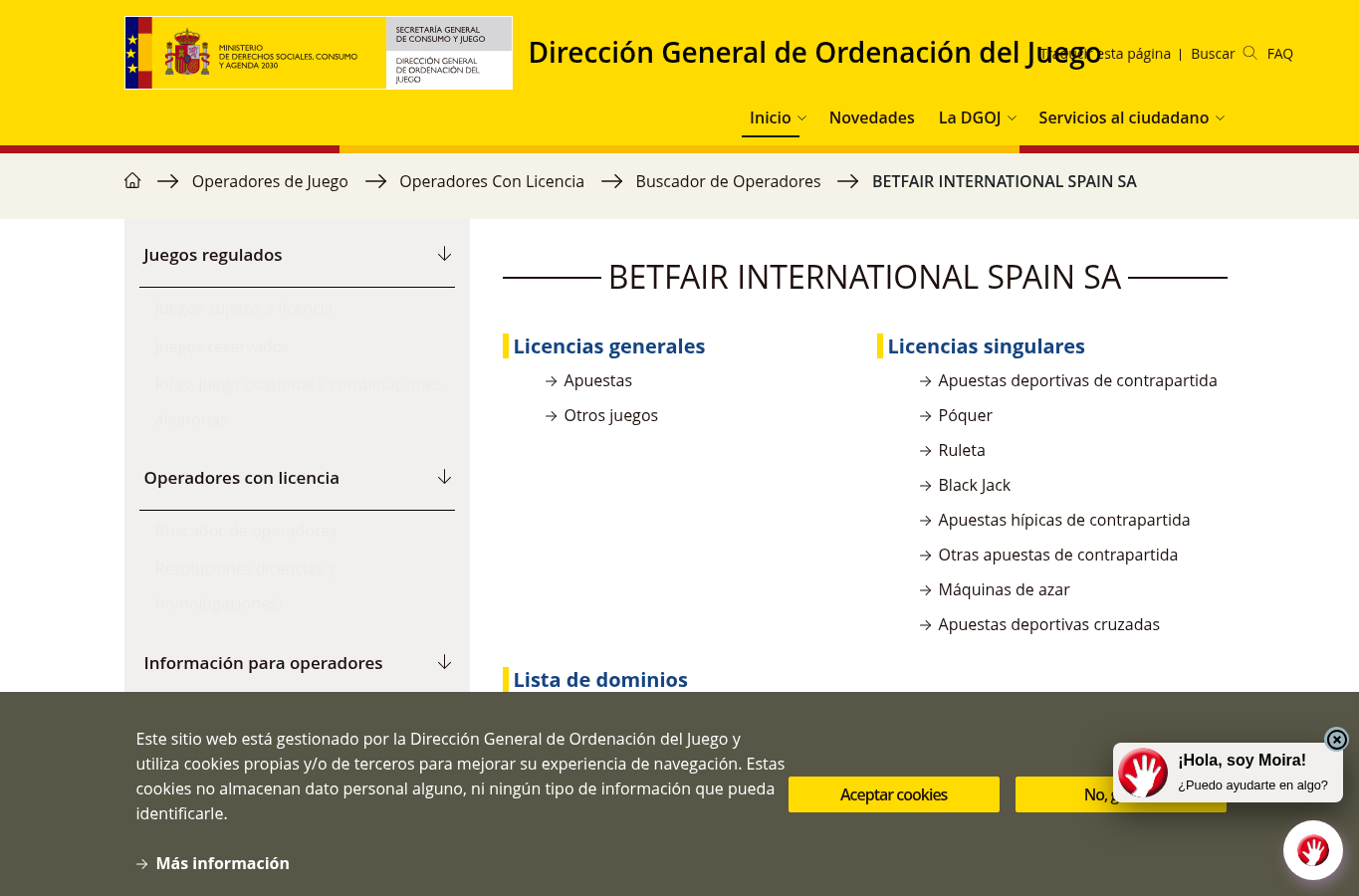This screenshot has width=1359, height=896.
Task: Open Apuestas general license link
Action: pyautogui.click(x=597, y=380)
